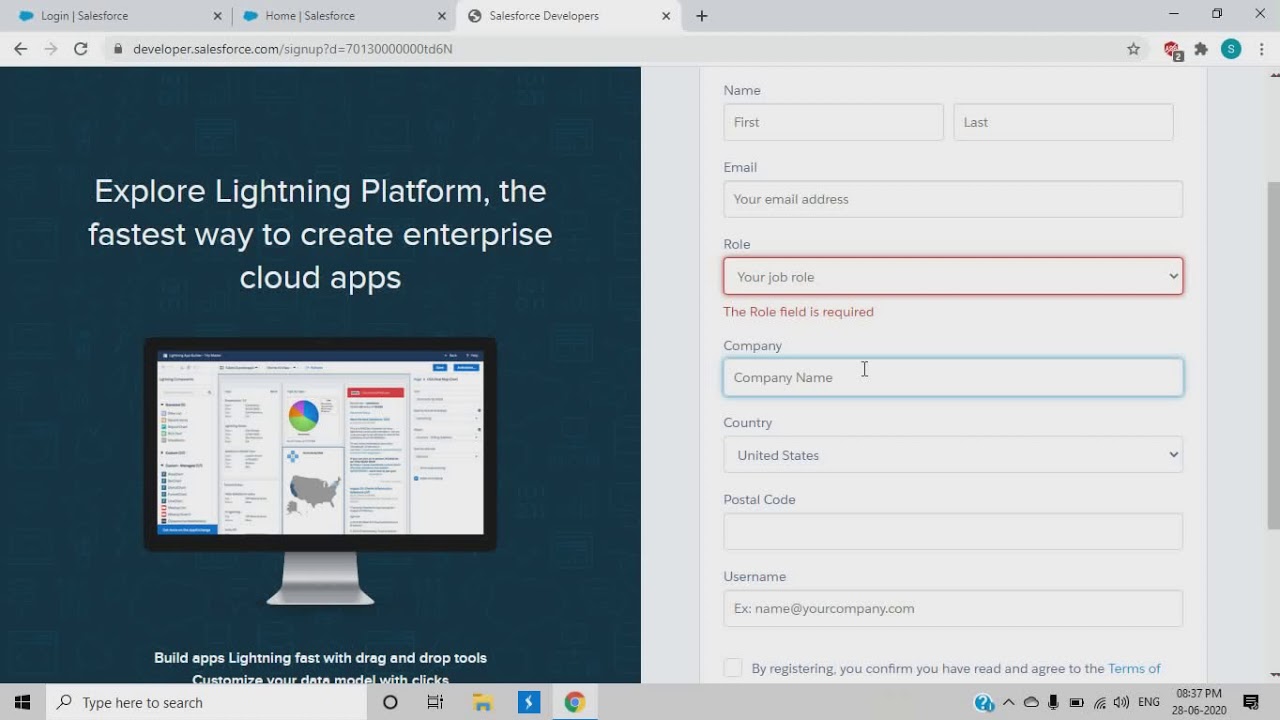This screenshot has width=1280, height=720.
Task: Open the red ad-blocker extension icon
Action: tap(1172, 49)
